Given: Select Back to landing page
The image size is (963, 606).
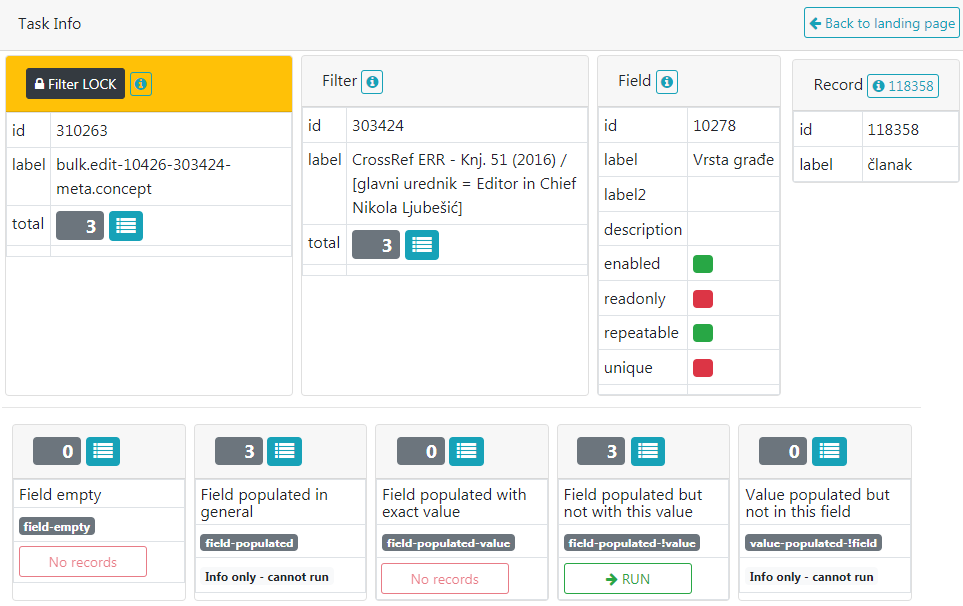Looking at the screenshot, I should (x=881, y=23).
